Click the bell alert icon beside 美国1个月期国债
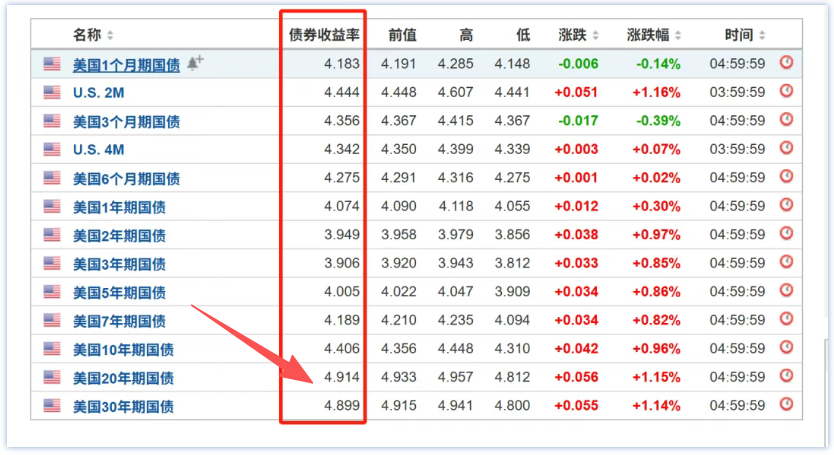The width and height of the screenshot is (834, 455). (x=195, y=62)
